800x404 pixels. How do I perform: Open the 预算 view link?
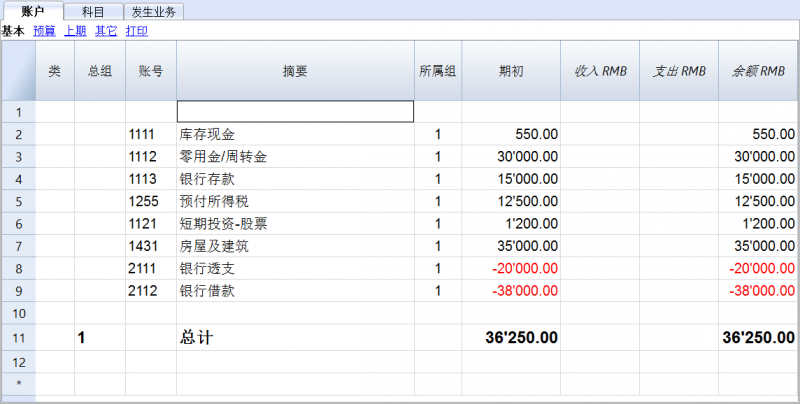[44, 31]
